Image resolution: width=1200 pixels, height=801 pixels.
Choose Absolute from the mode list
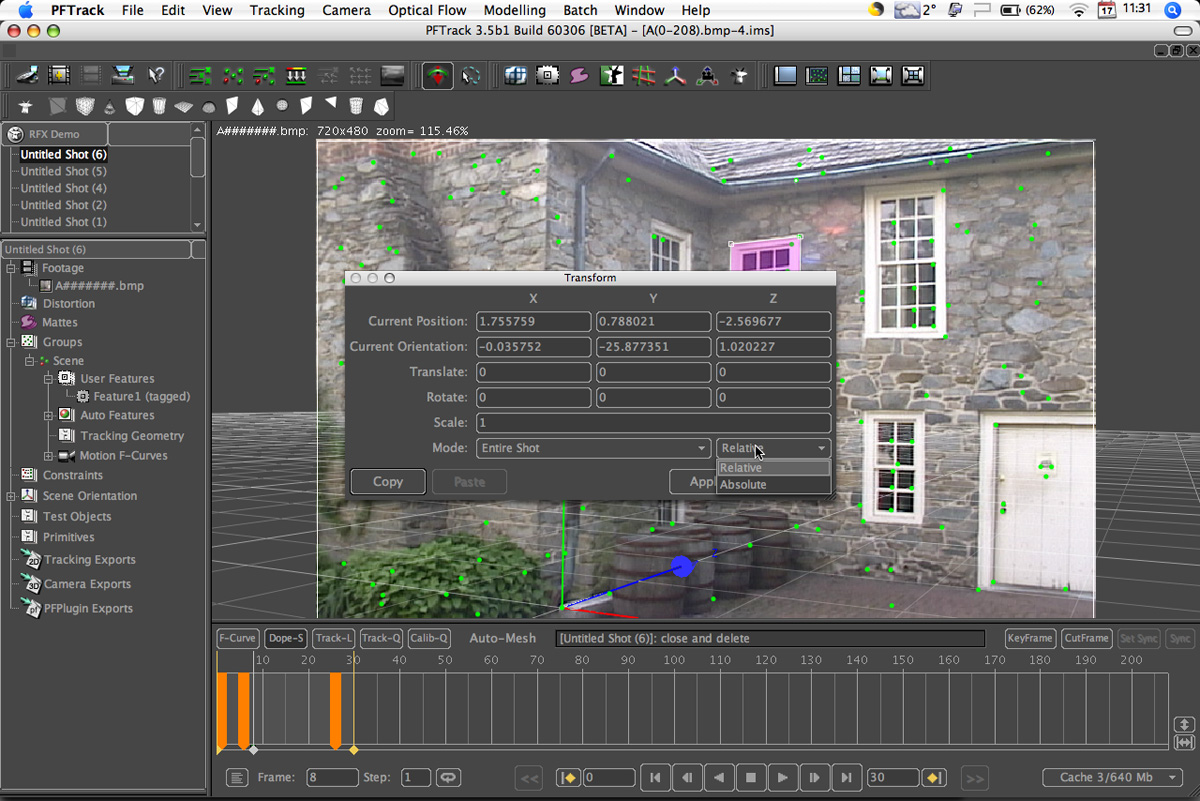tap(774, 485)
